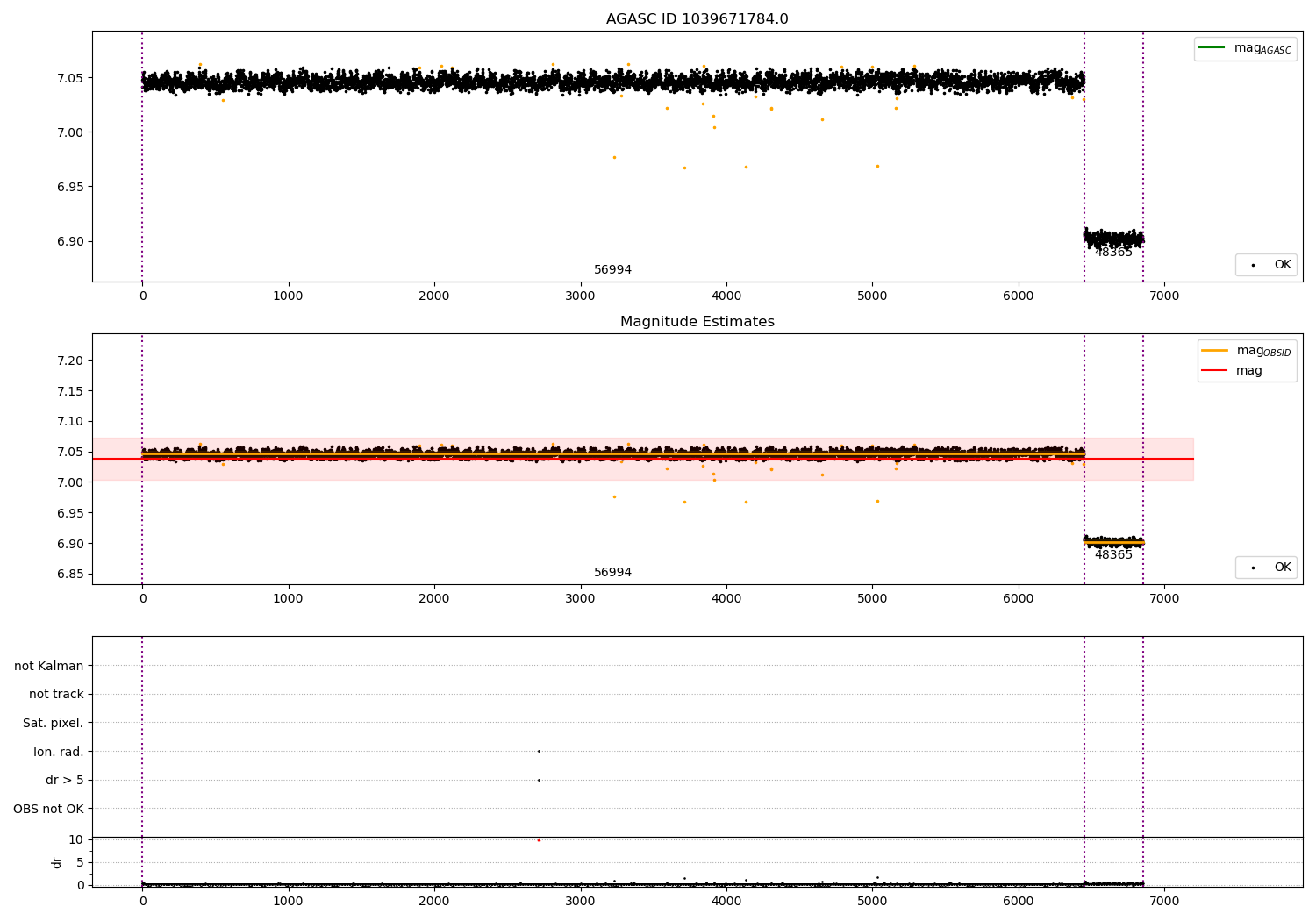Select the red "mag" legend entry
The image size is (1316, 921).
tap(1232, 370)
